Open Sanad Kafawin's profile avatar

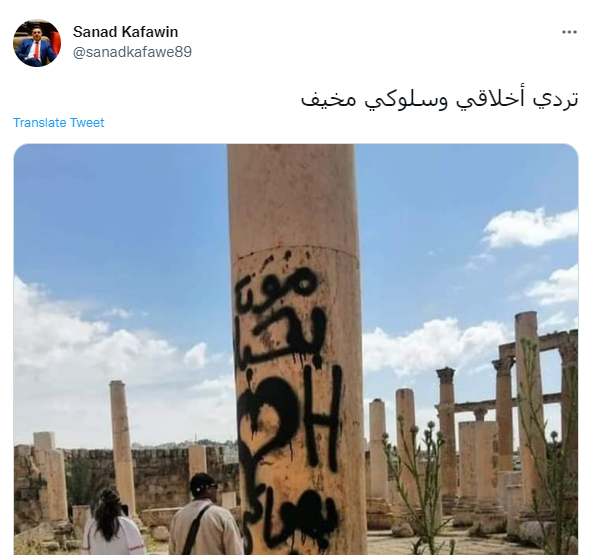37,43
